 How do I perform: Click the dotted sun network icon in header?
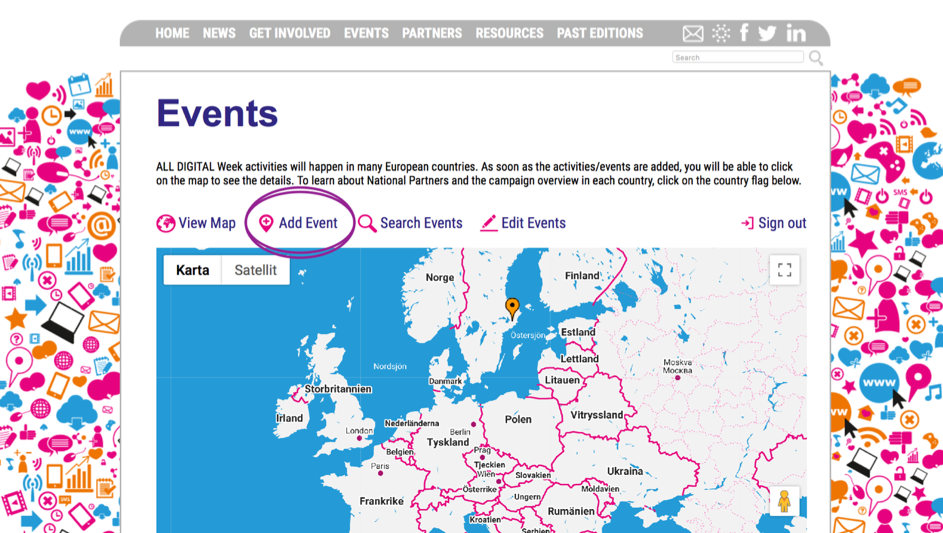click(x=720, y=33)
